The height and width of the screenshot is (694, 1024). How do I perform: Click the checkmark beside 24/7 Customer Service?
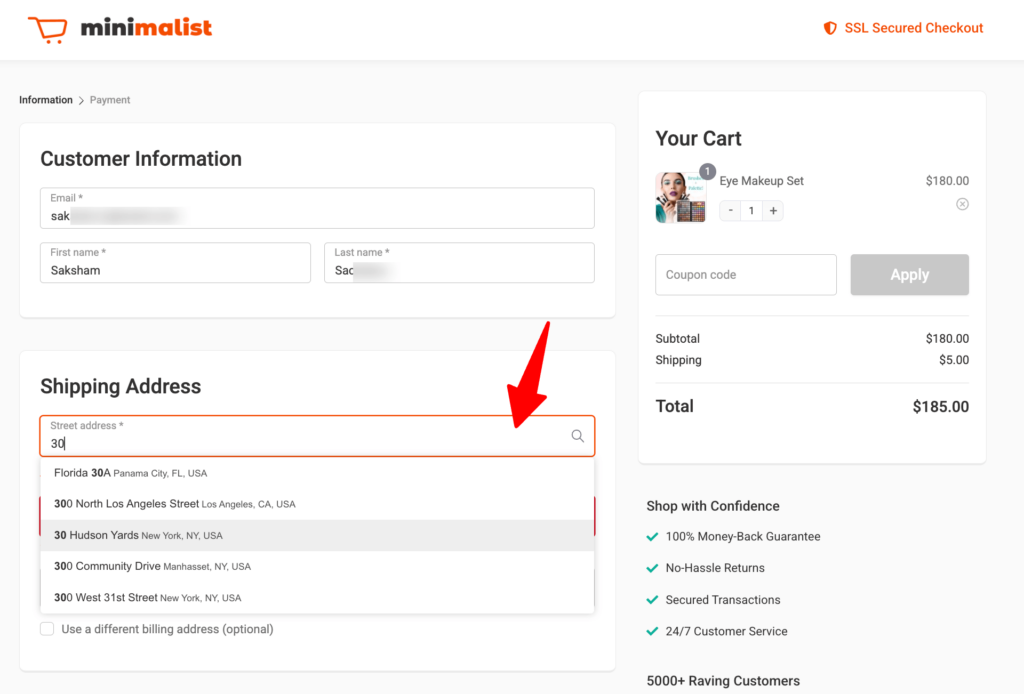click(650, 631)
